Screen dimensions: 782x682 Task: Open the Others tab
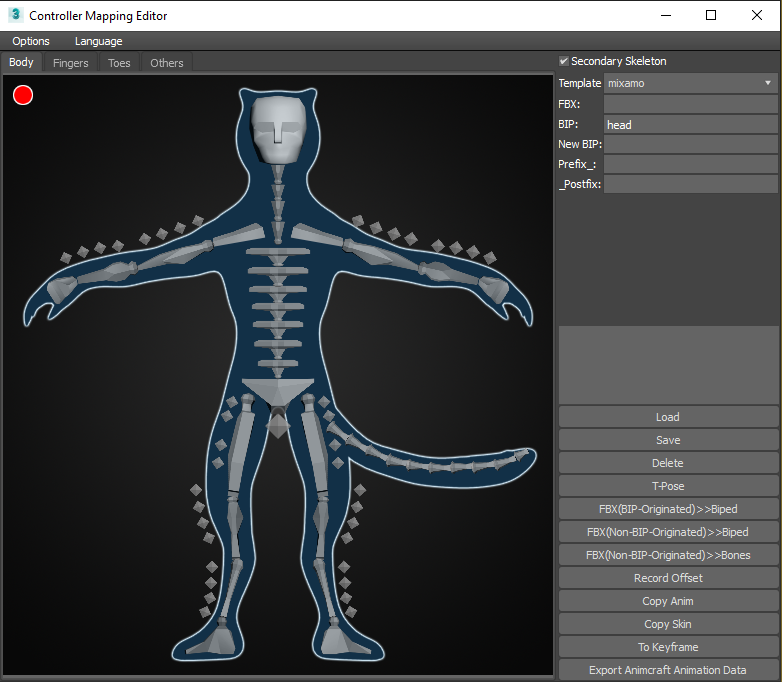(x=166, y=63)
